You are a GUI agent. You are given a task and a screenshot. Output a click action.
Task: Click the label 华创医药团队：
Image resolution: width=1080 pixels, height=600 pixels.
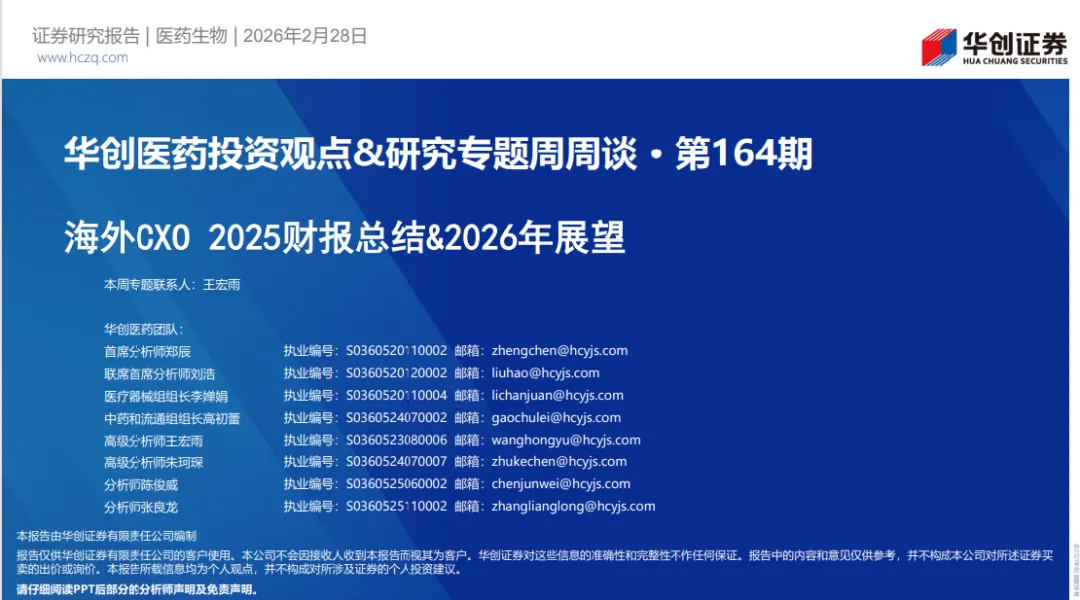click(144, 329)
